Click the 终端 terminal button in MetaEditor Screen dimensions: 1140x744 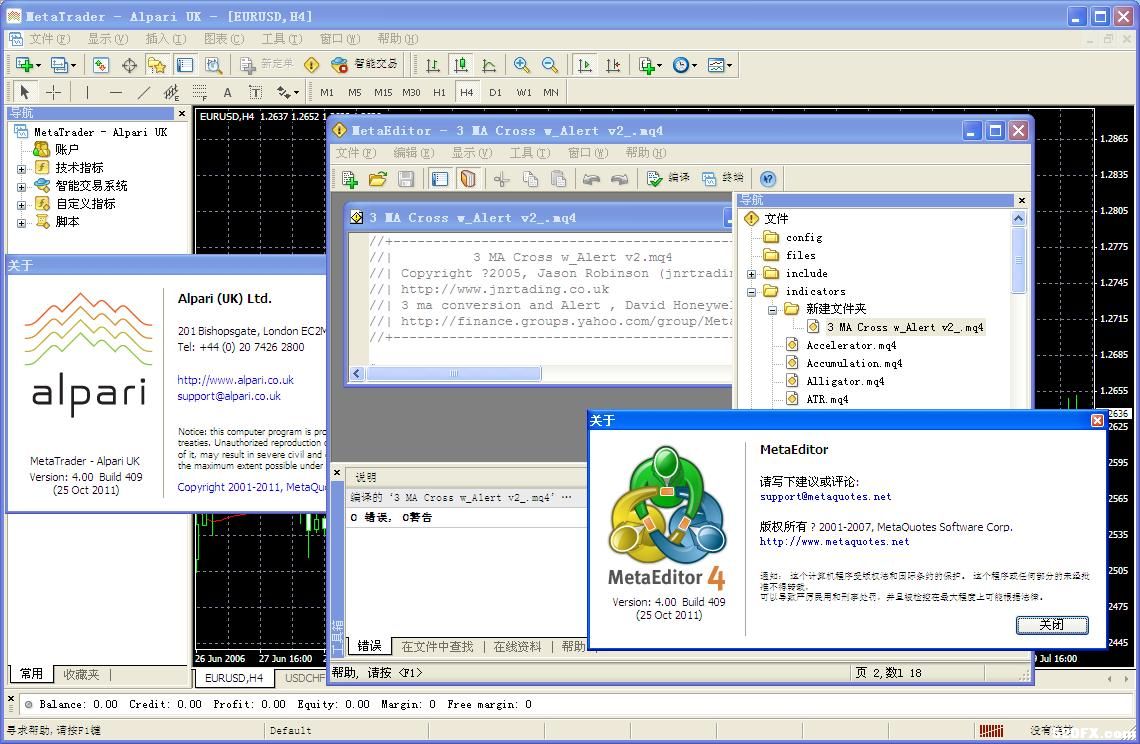point(723,178)
